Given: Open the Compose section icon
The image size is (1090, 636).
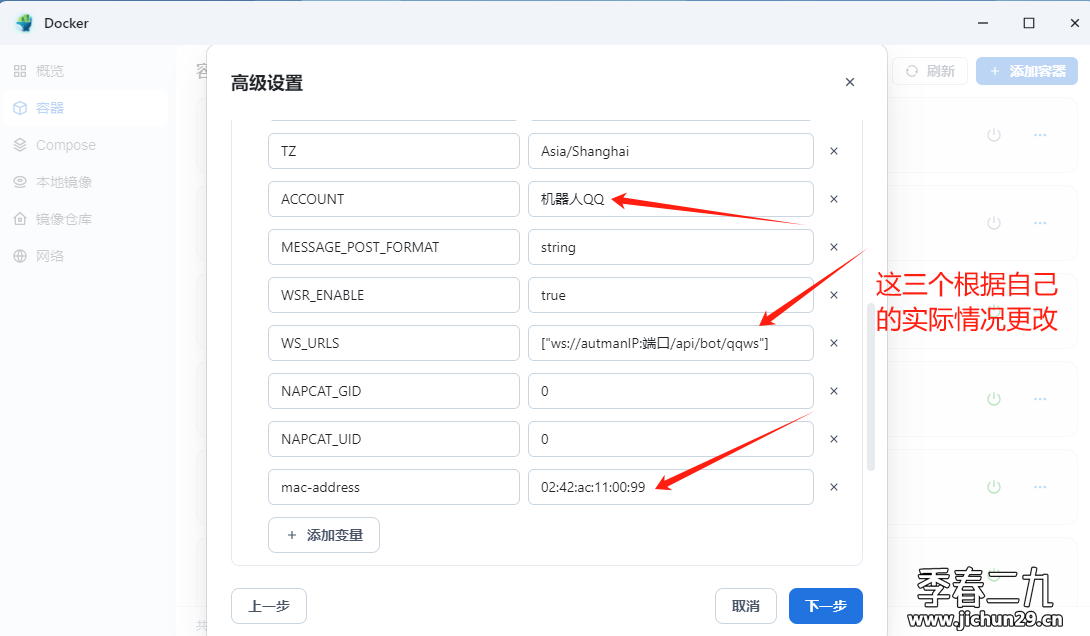Looking at the screenshot, I should click(x=22, y=144).
